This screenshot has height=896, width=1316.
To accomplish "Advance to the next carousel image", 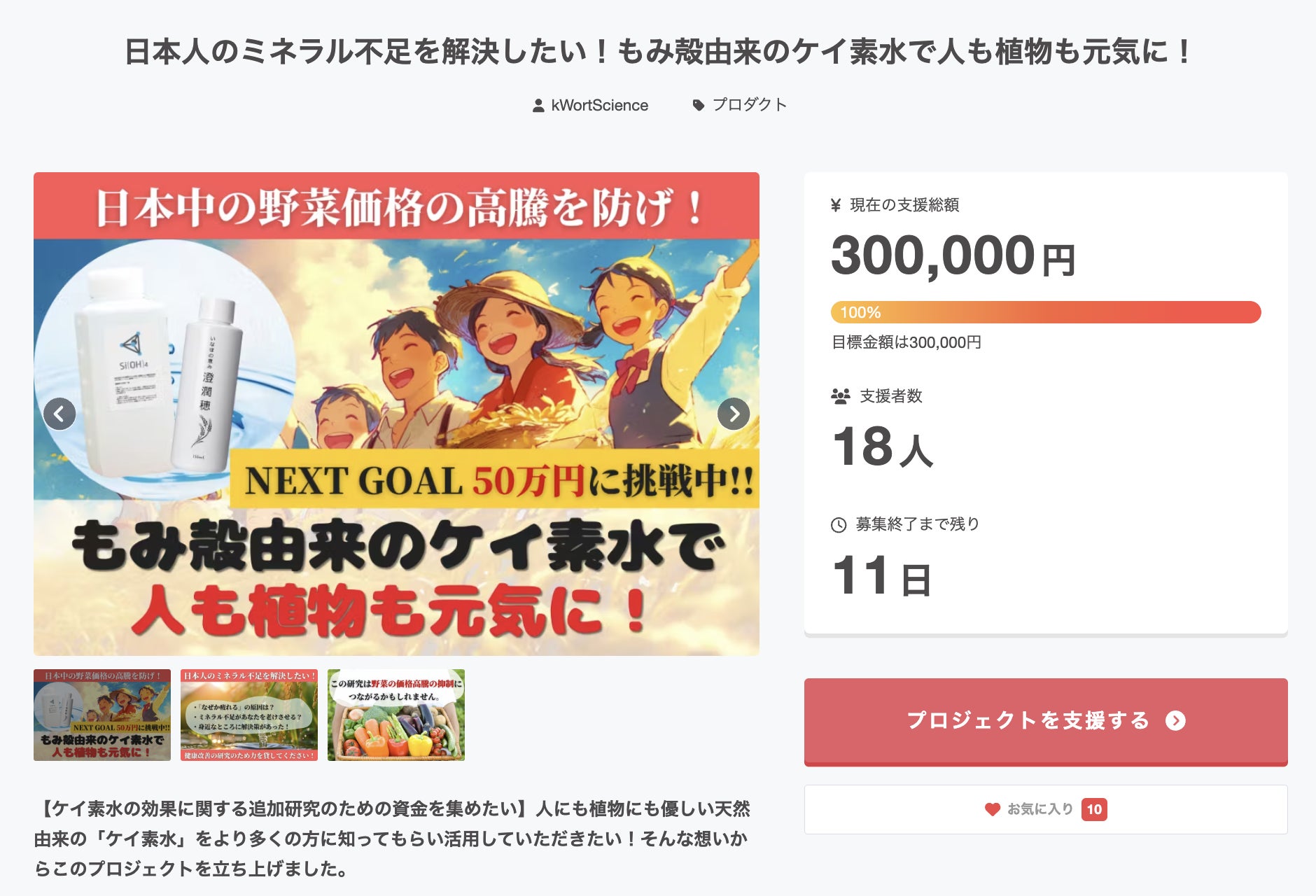I will click(734, 414).
